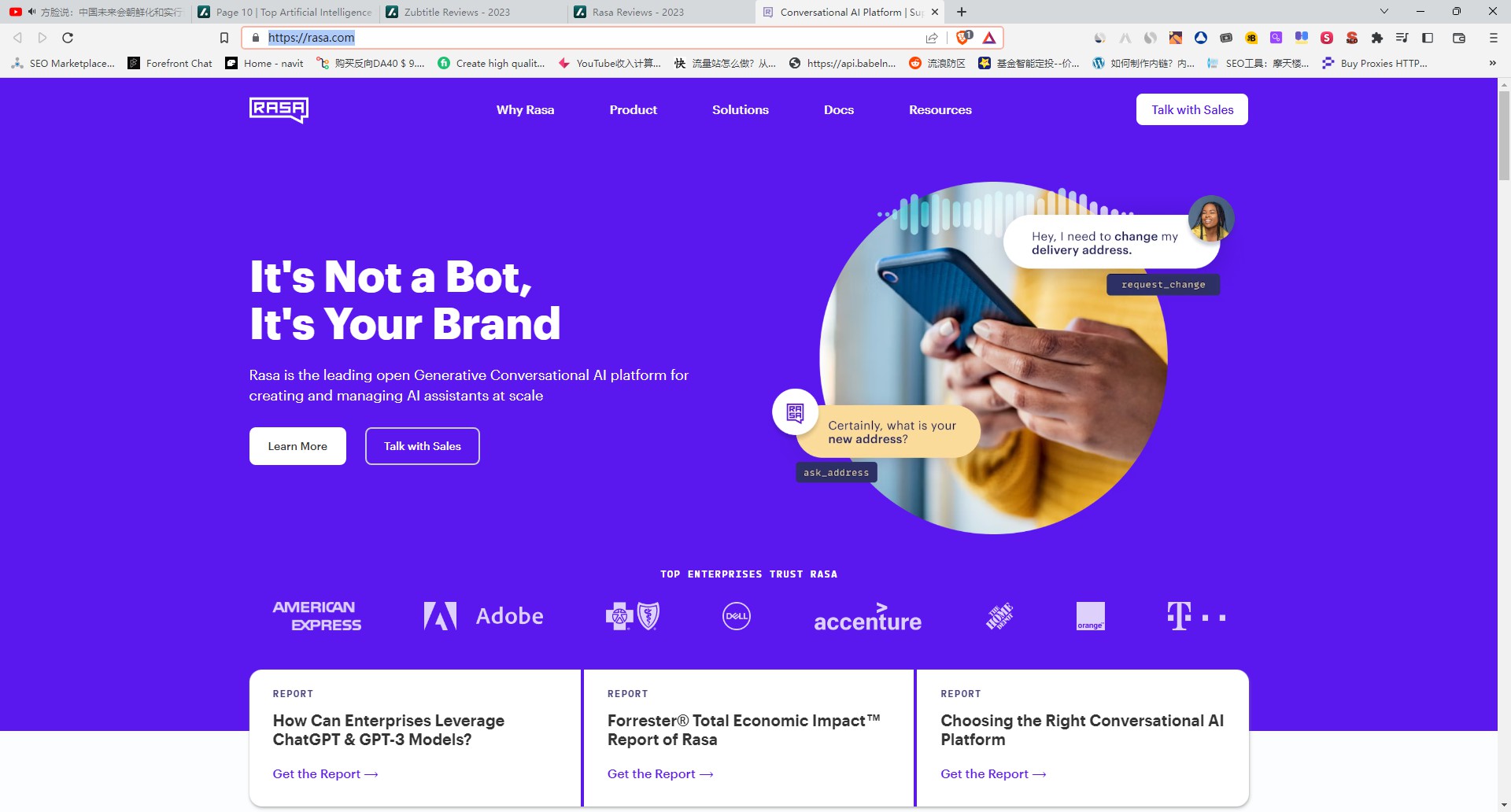
Task: Close the Conversational AI Platform tab
Action: 935,12
